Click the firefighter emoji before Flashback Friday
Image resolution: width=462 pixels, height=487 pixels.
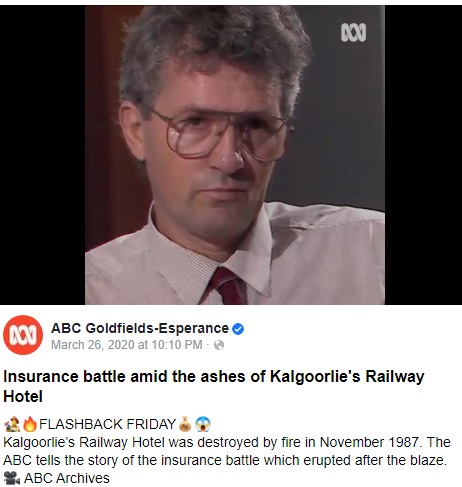pyautogui.click(x=12, y=424)
